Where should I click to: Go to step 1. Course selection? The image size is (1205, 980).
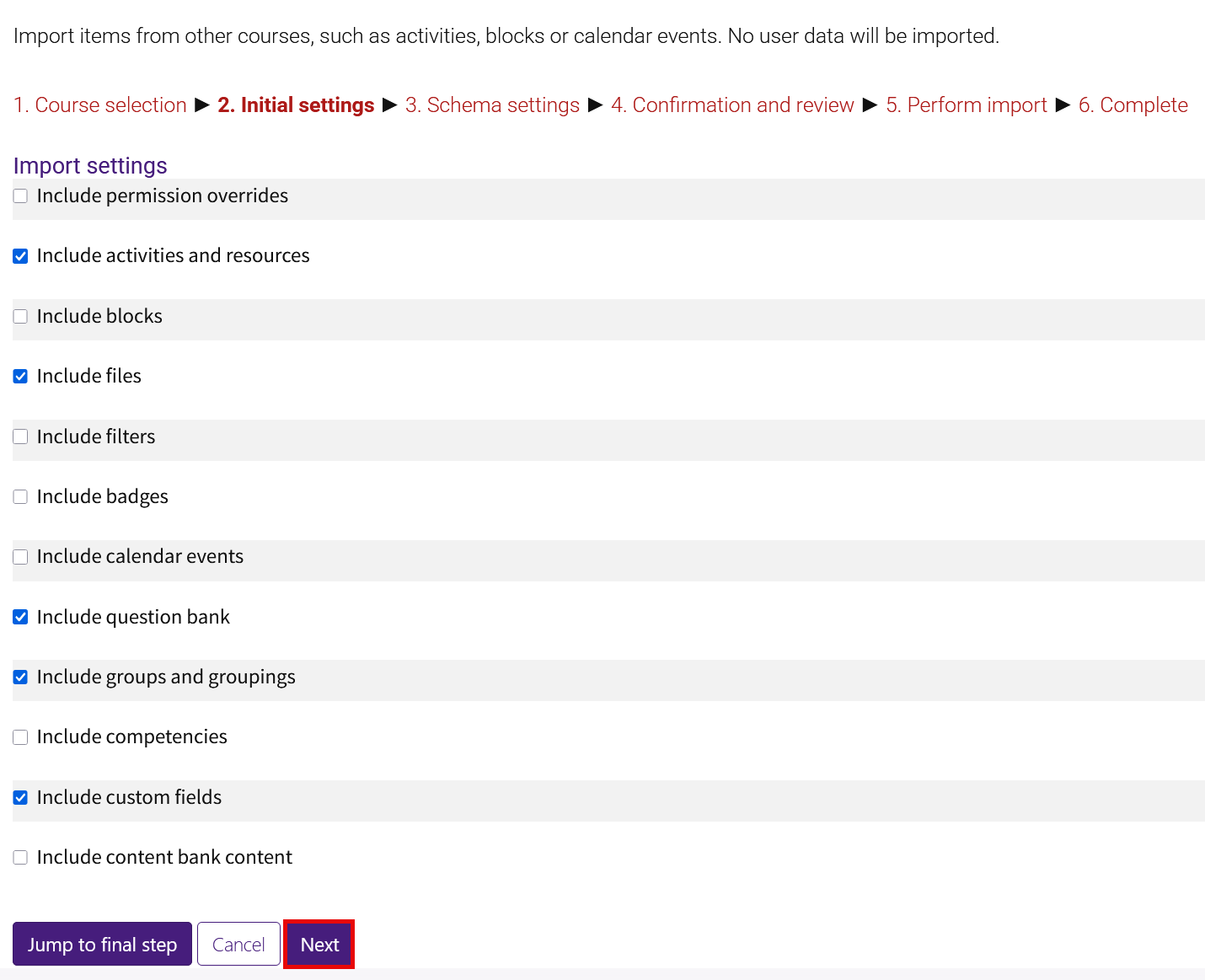[x=100, y=105]
